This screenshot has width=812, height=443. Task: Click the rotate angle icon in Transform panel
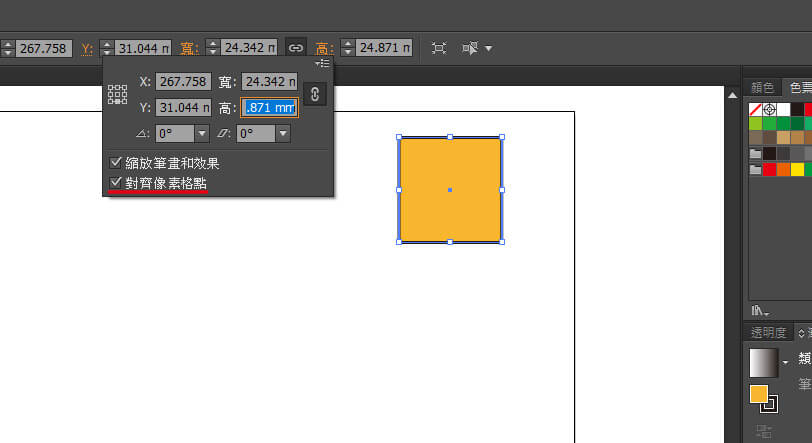142,134
